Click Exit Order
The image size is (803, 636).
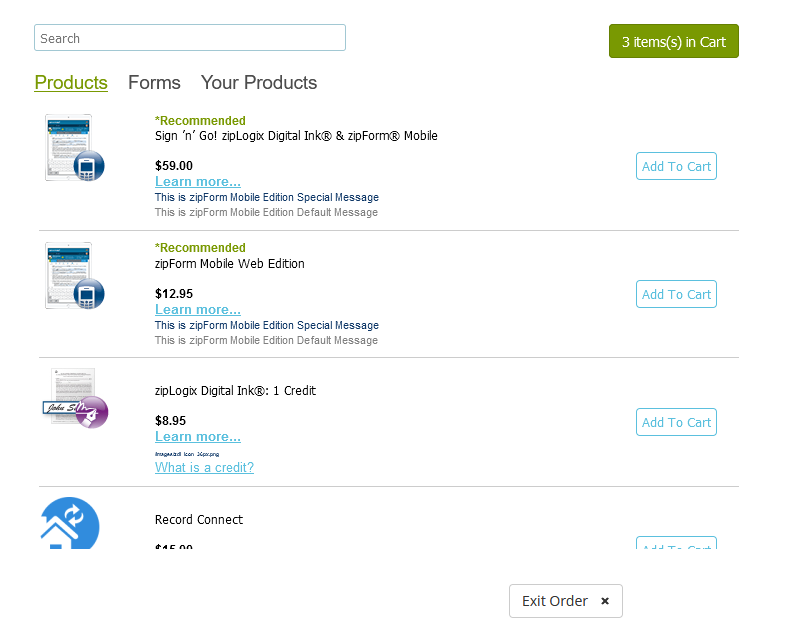coord(554,601)
